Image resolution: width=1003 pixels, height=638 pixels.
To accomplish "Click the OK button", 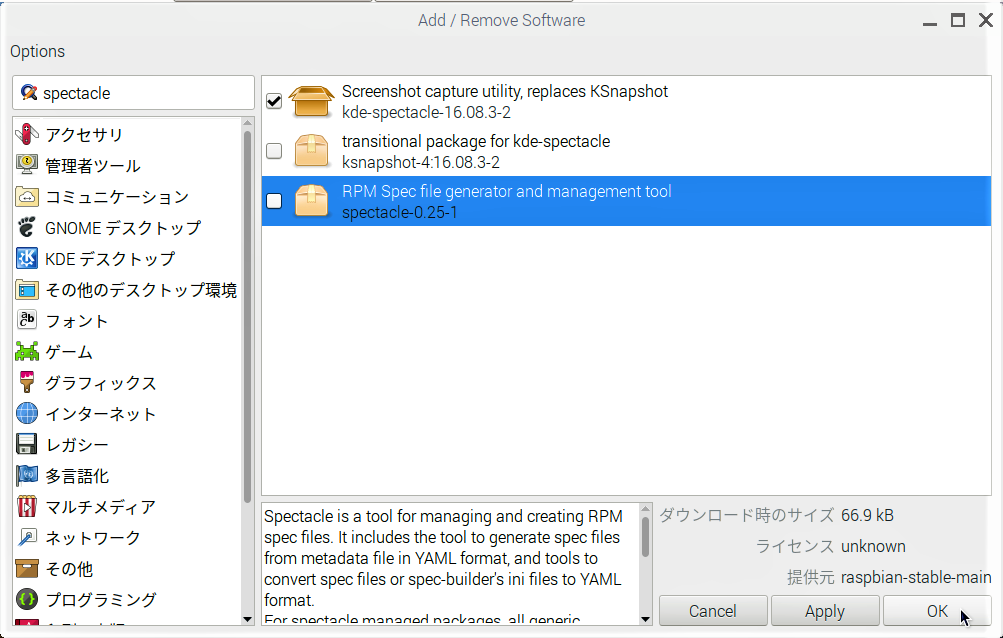I will 937,611.
